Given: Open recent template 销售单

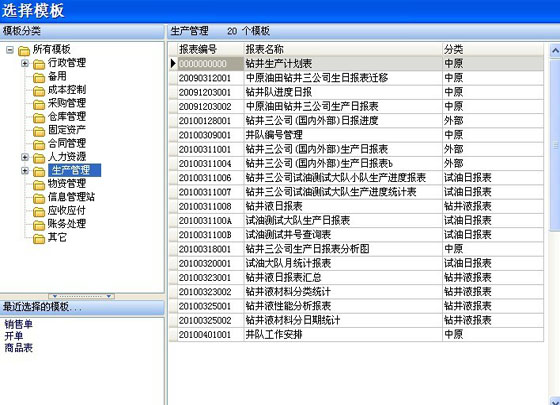Looking at the screenshot, I should tap(19, 324).
